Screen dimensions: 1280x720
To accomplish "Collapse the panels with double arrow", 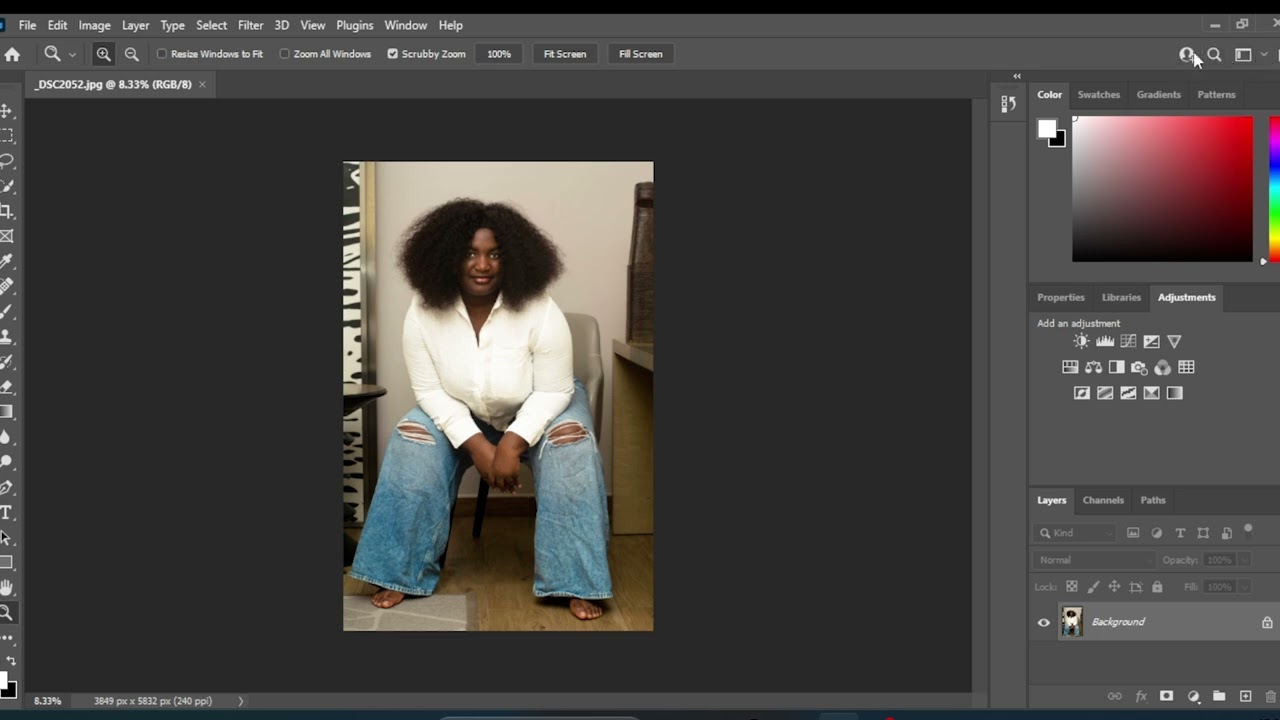I will coord(1017,76).
